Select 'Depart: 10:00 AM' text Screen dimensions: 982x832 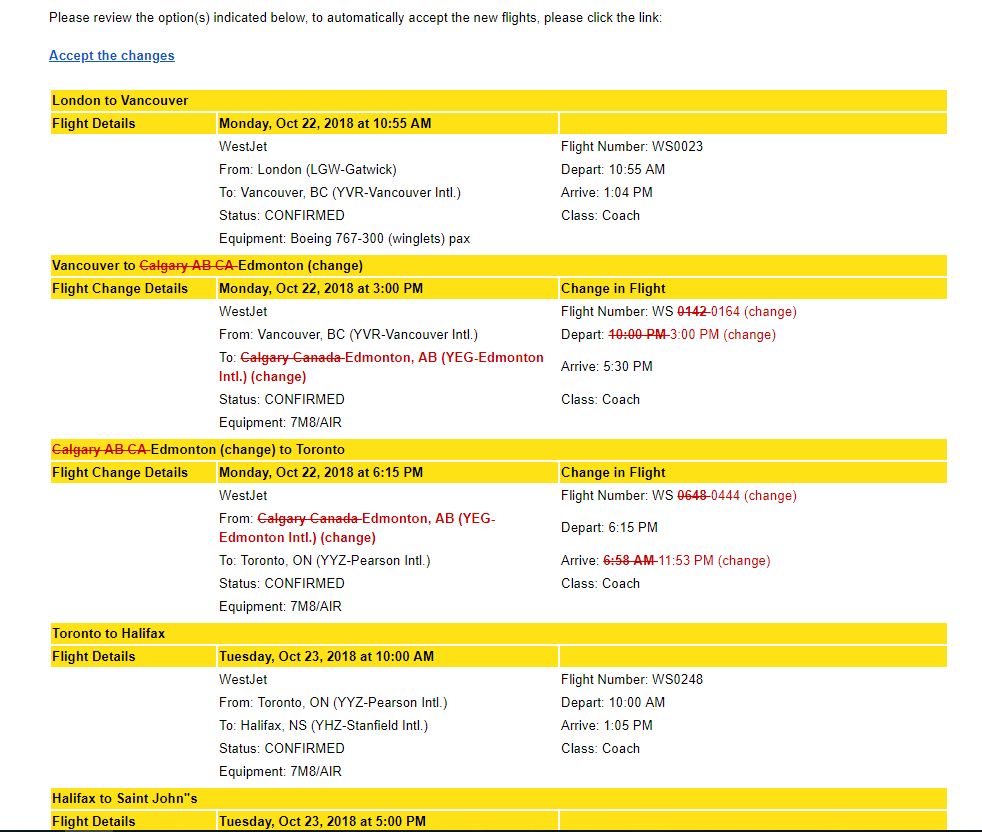(613, 703)
